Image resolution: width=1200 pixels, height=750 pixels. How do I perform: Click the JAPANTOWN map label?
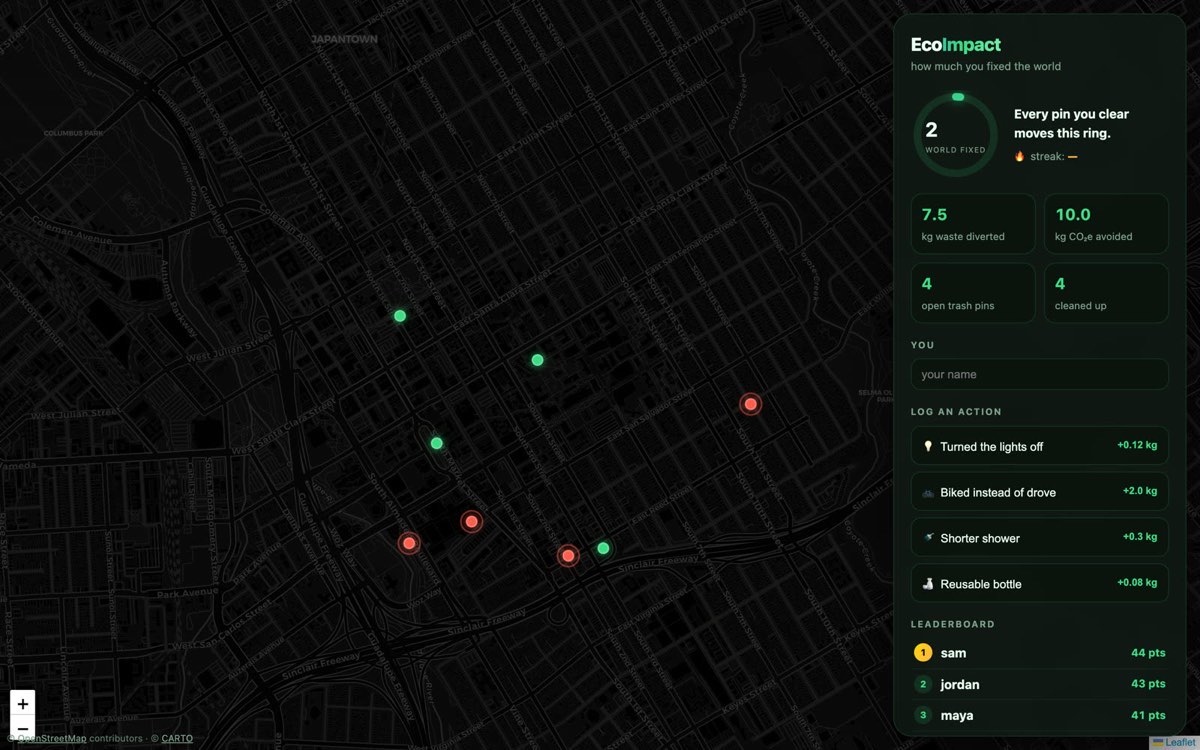click(344, 39)
